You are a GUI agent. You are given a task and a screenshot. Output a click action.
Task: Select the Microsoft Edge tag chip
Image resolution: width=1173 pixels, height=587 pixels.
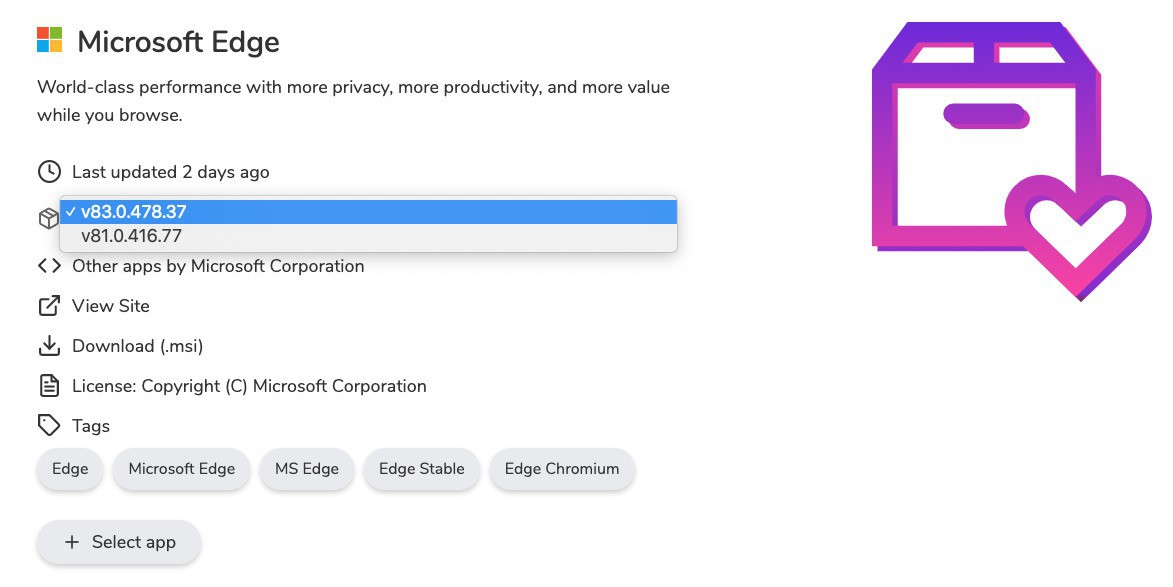(182, 469)
